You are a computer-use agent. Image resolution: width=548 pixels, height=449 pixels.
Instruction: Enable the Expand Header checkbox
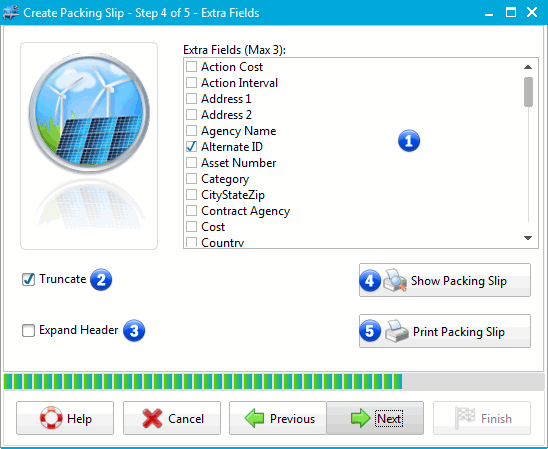28,330
